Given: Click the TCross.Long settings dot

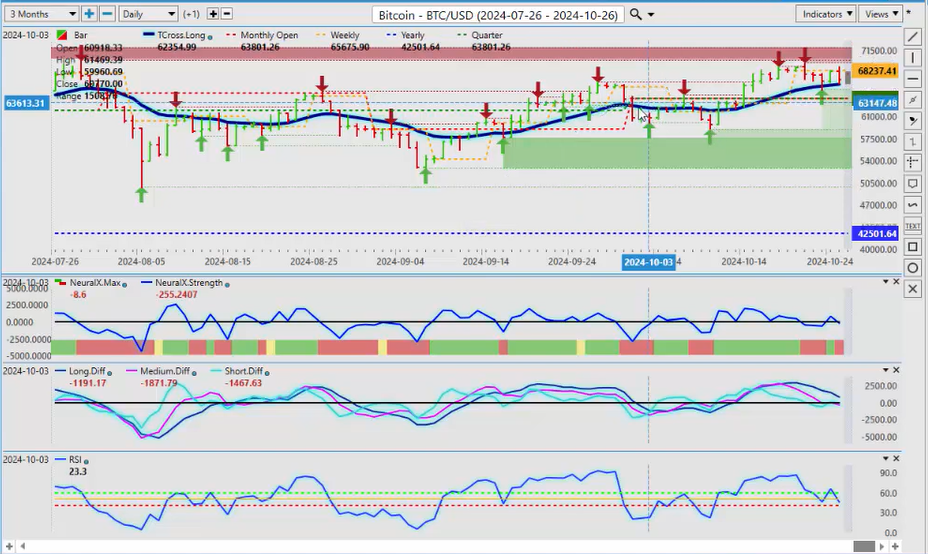Looking at the screenshot, I should point(210,37).
